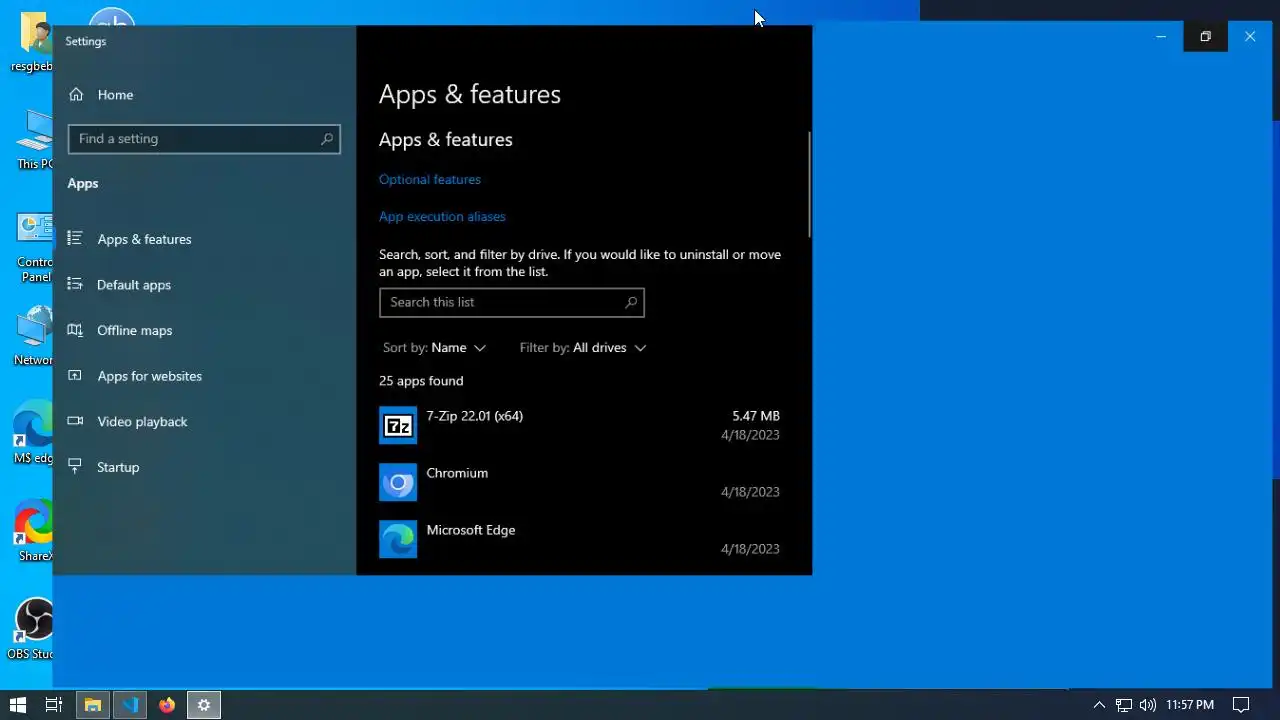Screen dimensions: 1280x720
Task: Open the Default apps page
Action: 134,285
